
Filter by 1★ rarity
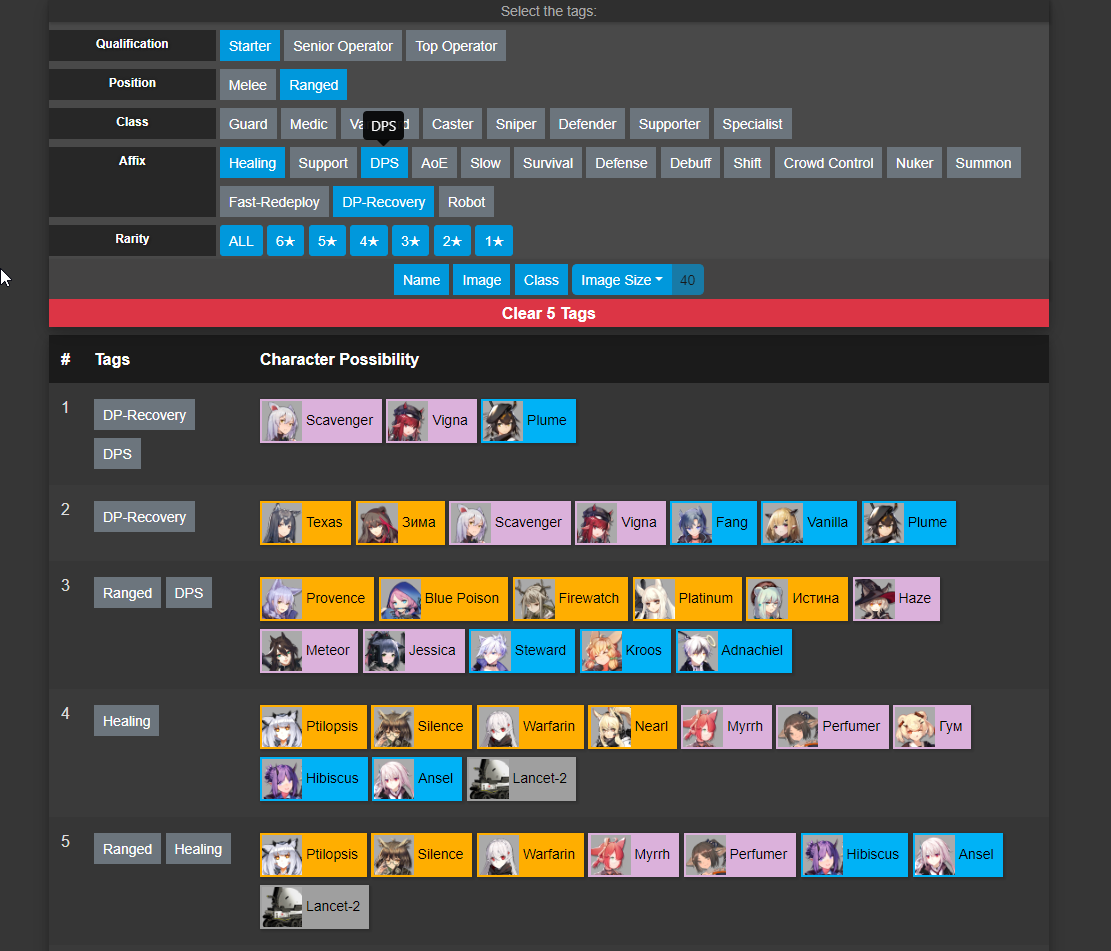click(494, 241)
